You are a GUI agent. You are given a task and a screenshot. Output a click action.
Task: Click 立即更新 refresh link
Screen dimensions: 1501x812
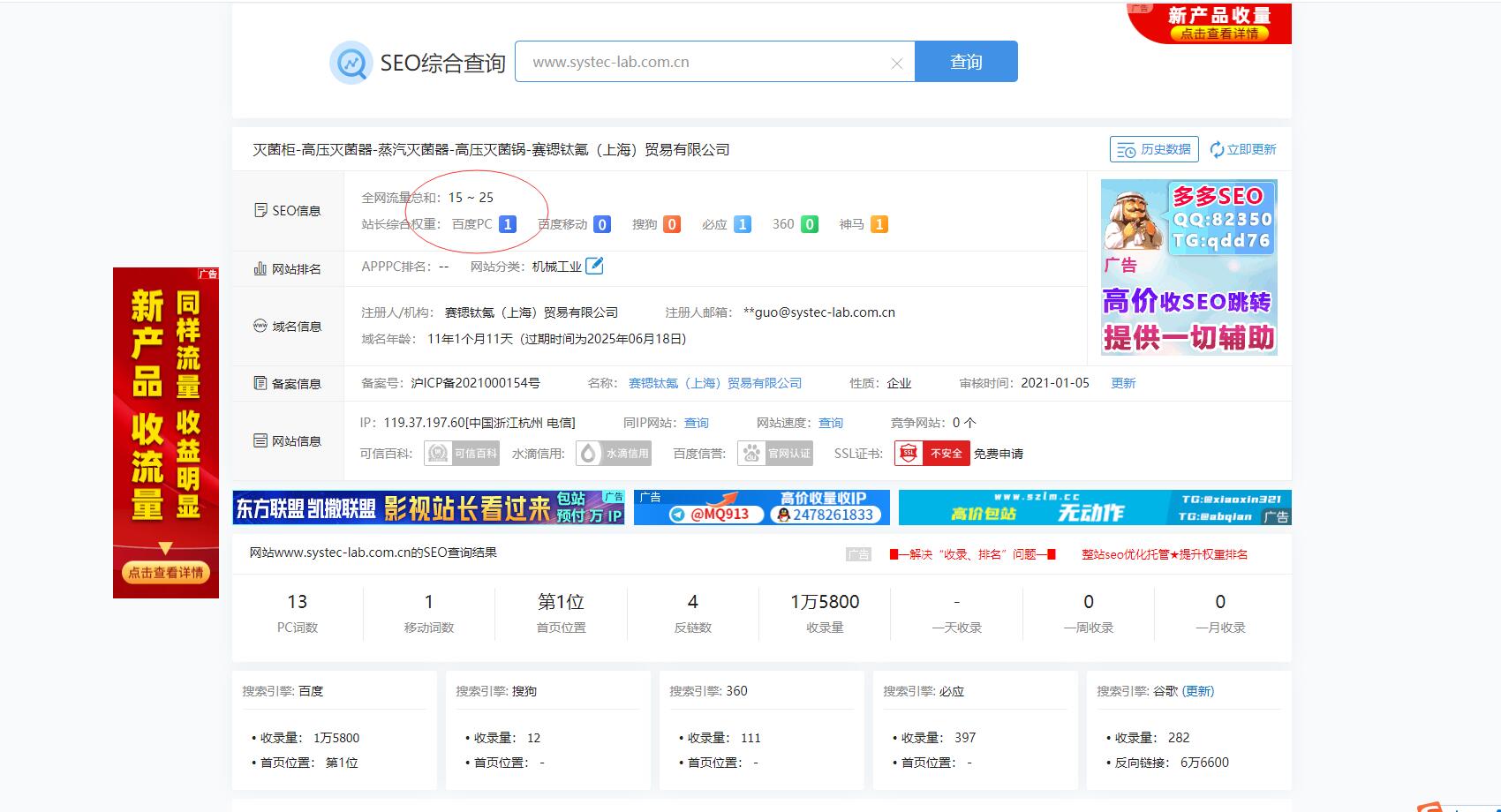[1243, 149]
